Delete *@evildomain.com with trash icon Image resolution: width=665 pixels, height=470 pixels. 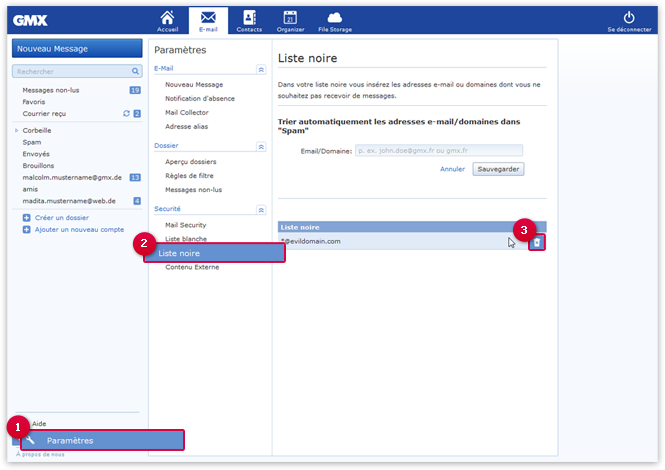pos(537,242)
